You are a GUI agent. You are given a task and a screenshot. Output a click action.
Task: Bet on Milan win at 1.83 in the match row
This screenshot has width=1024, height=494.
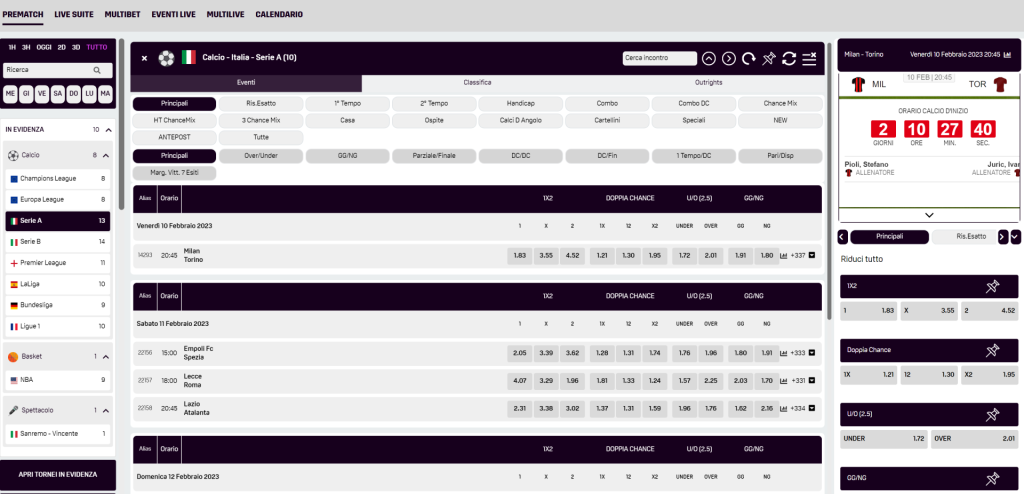(520, 255)
